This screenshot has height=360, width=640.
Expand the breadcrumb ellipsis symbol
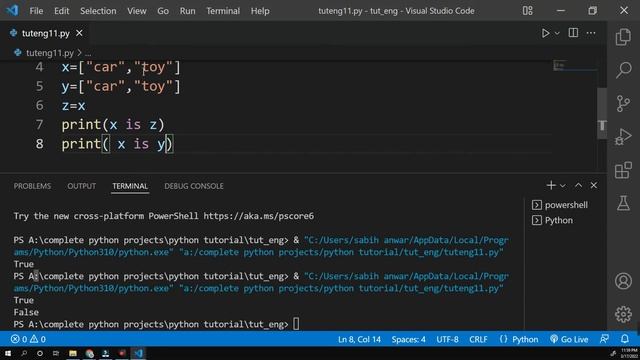[x=88, y=53]
